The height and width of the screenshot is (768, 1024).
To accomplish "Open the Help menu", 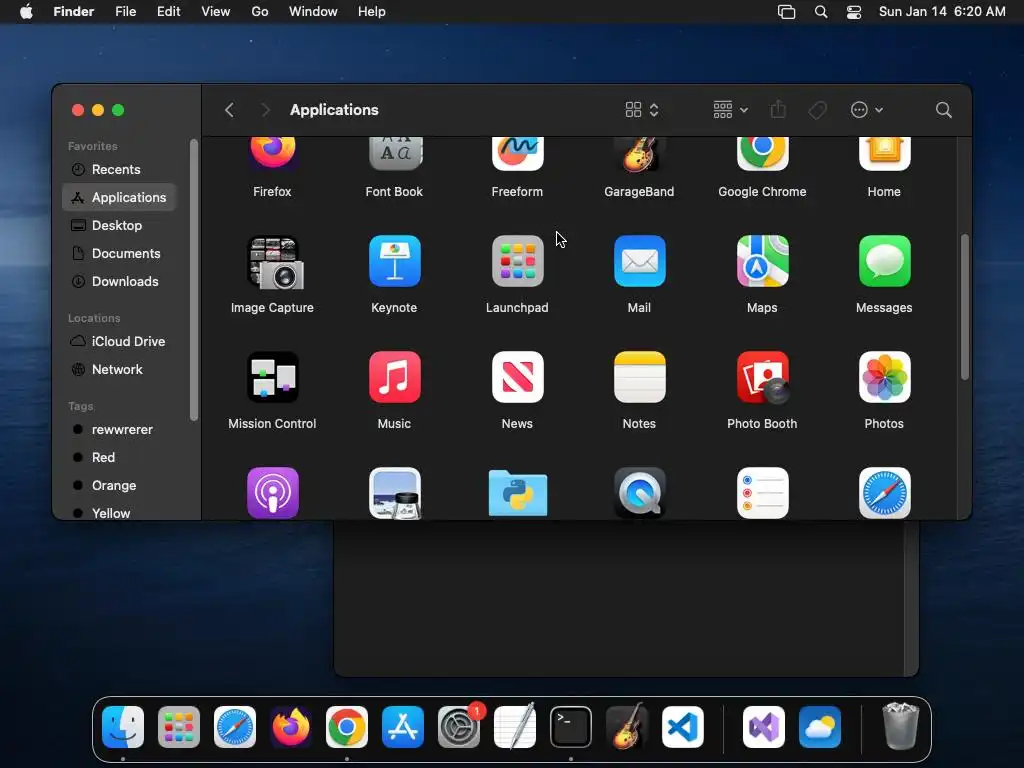I will tap(372, 12).
